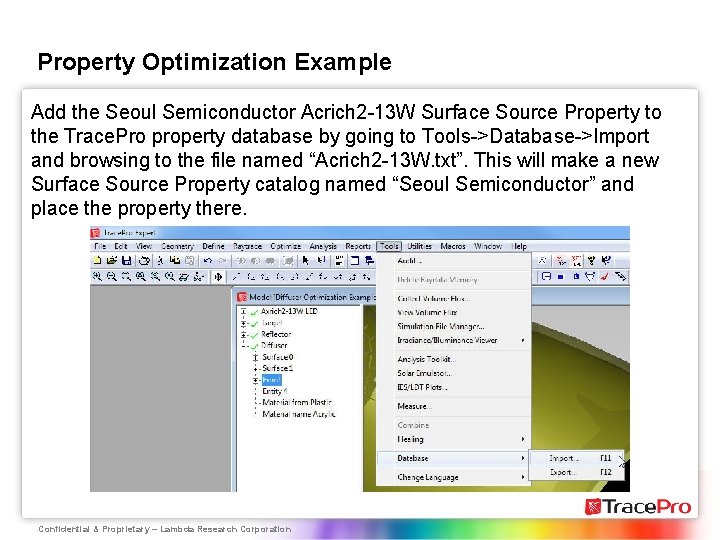The image size is (720, 540).
Task: Click the blue filled square render icon
Action: 561,276
